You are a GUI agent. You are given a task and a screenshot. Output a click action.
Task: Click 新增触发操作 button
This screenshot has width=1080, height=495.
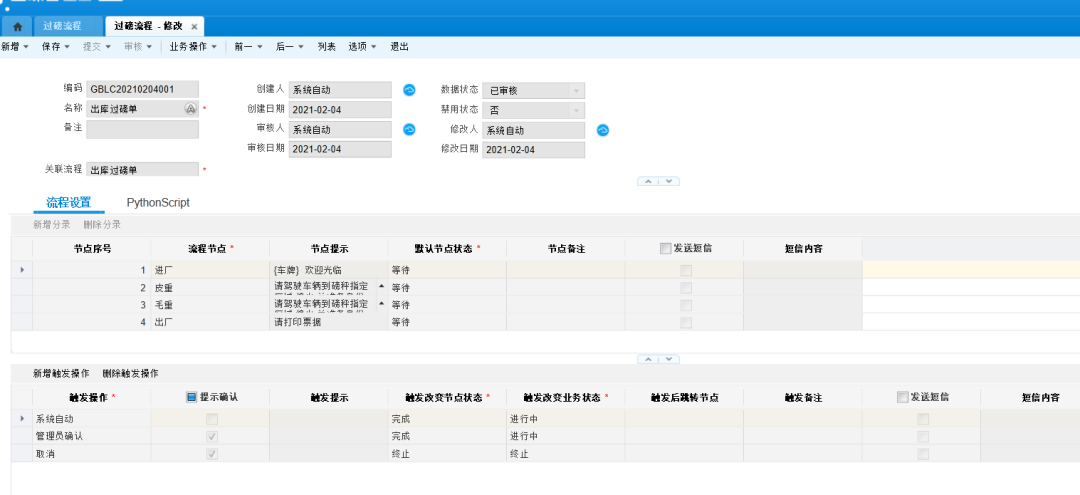(61, 373)
